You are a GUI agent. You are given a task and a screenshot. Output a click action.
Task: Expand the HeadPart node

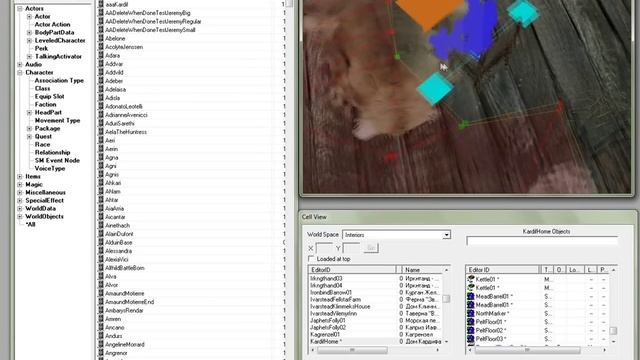[x=29, y=113]
